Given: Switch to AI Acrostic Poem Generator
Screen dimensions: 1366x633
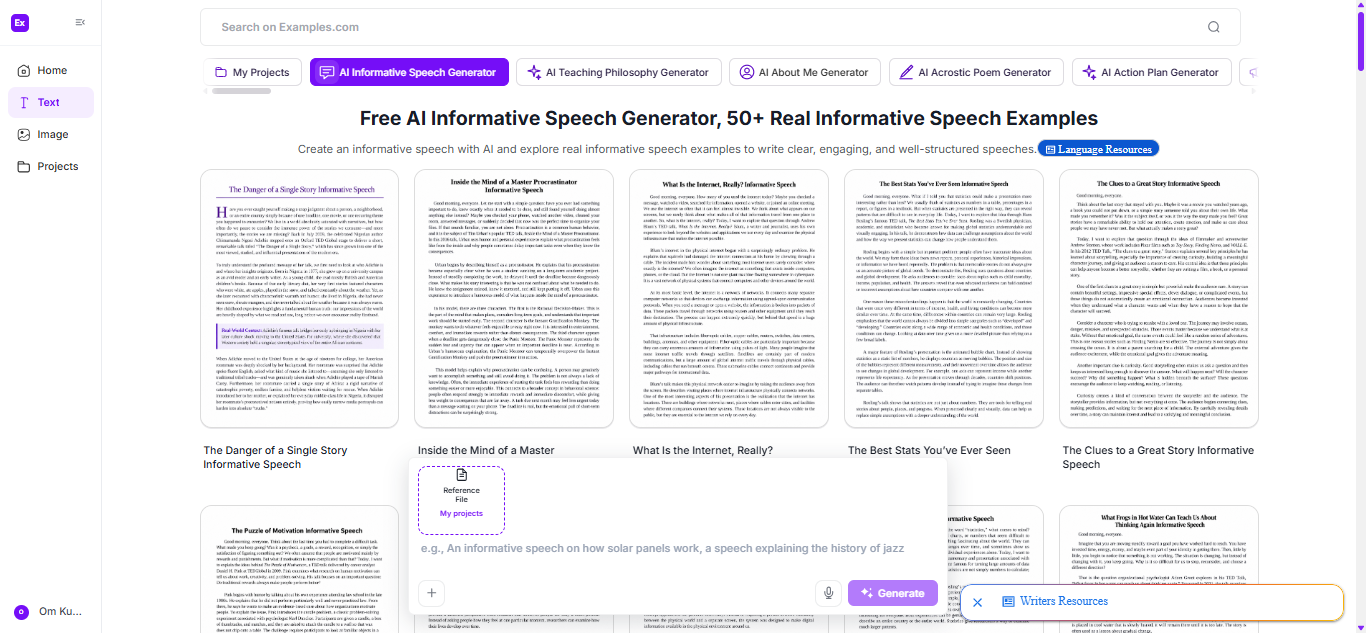Looking at the screenshot, I should (977, 72).
